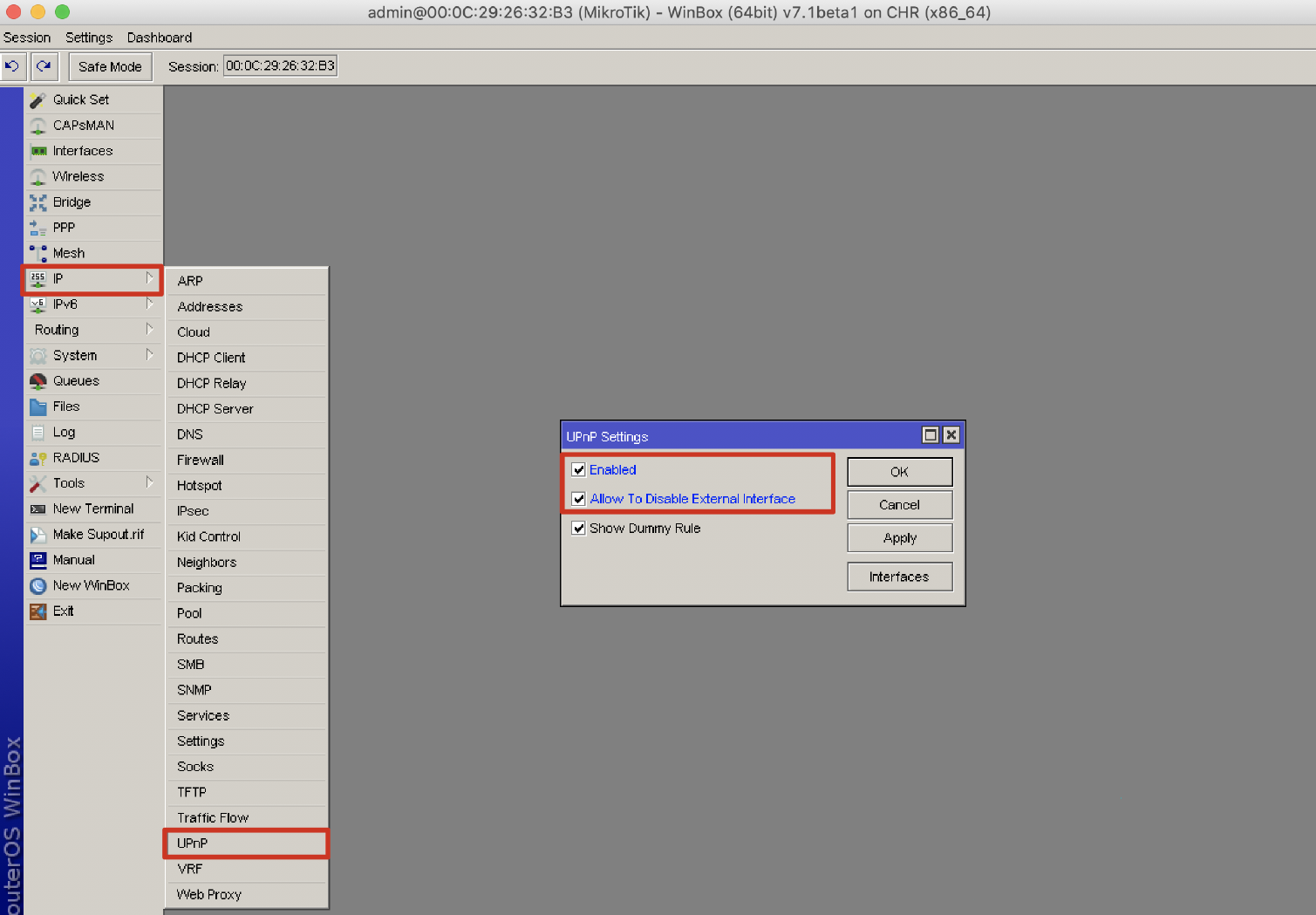Select UPnP from IP submenu
The image size is (1316, 915).
tap(246, 843)
